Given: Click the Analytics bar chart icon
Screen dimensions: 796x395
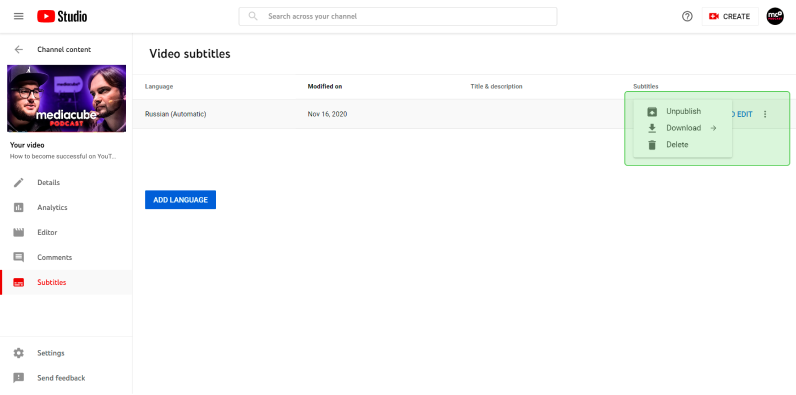Looking at the screenshot, I should [19, 207].
